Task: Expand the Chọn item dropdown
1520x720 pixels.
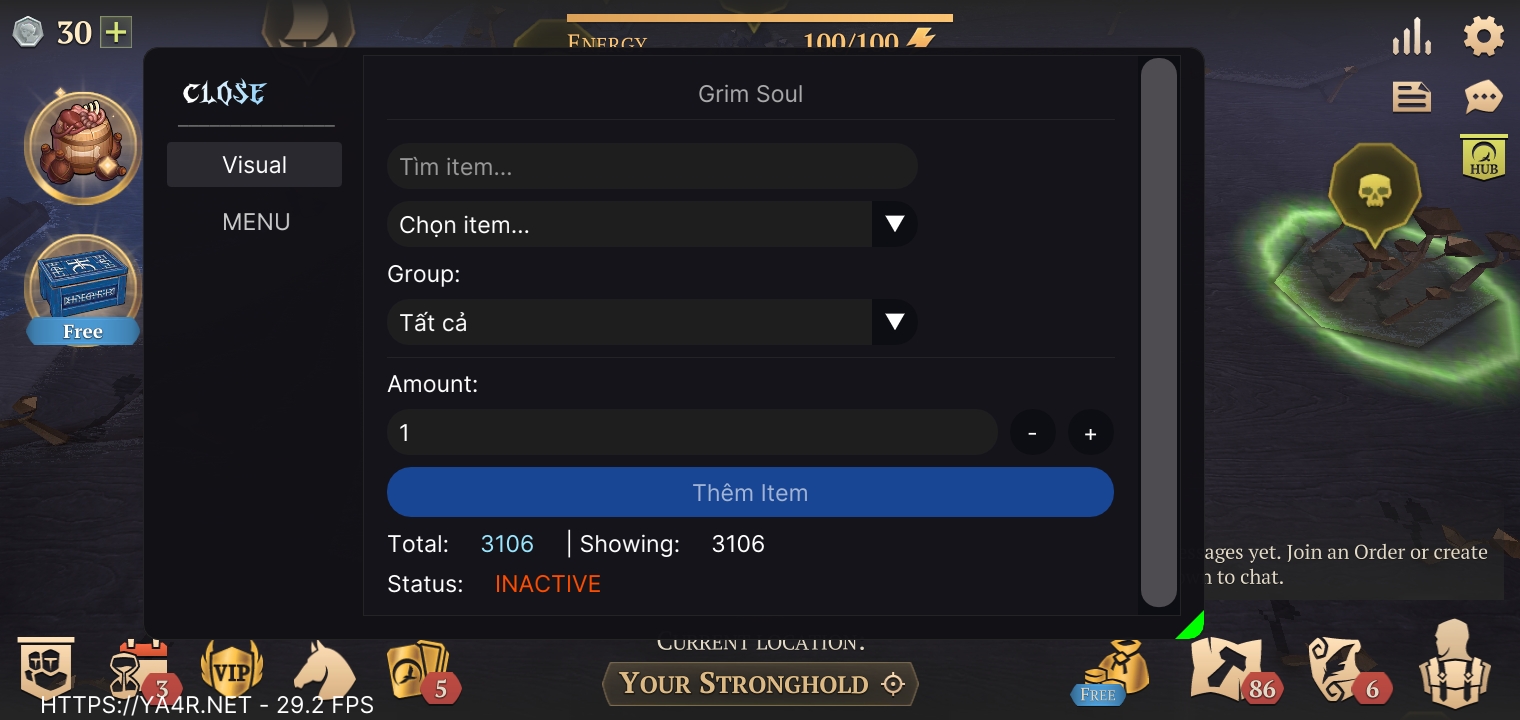Action: (x=894, y=224)
